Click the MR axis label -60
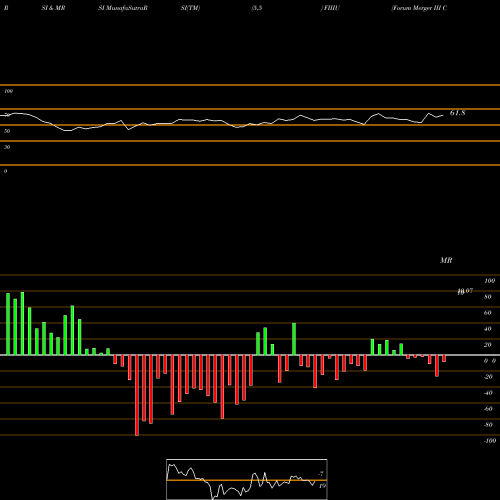This screenshot has width=500, height=500. (488, 409)
